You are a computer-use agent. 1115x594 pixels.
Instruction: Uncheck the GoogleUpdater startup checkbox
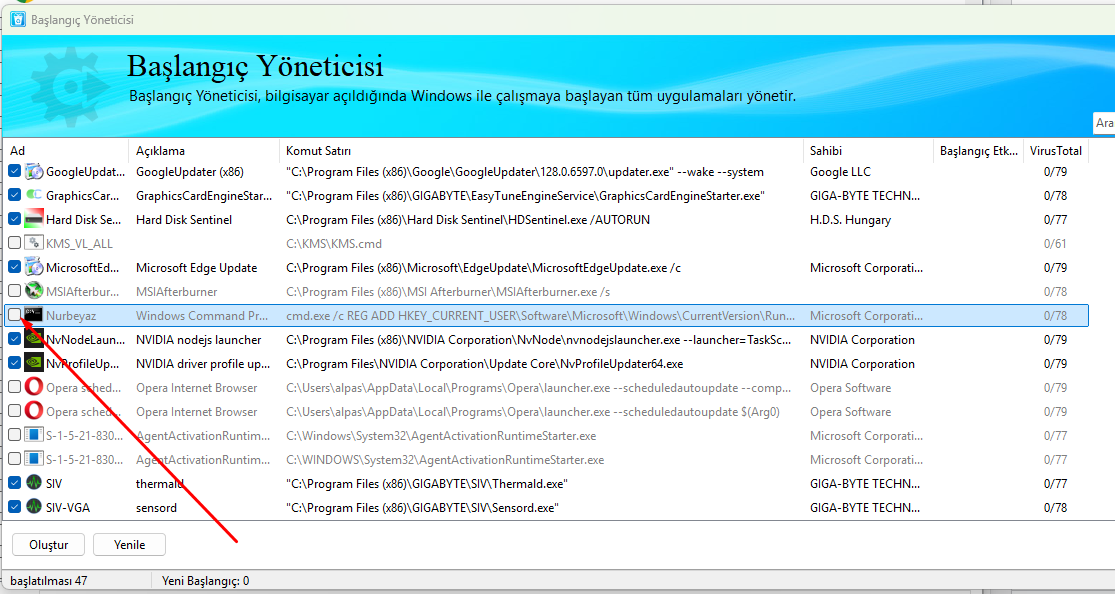pos(14,171)
